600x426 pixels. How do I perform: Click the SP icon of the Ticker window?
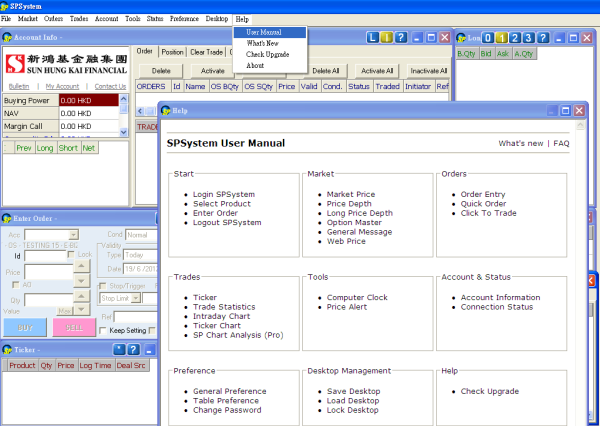coord(7,350)
